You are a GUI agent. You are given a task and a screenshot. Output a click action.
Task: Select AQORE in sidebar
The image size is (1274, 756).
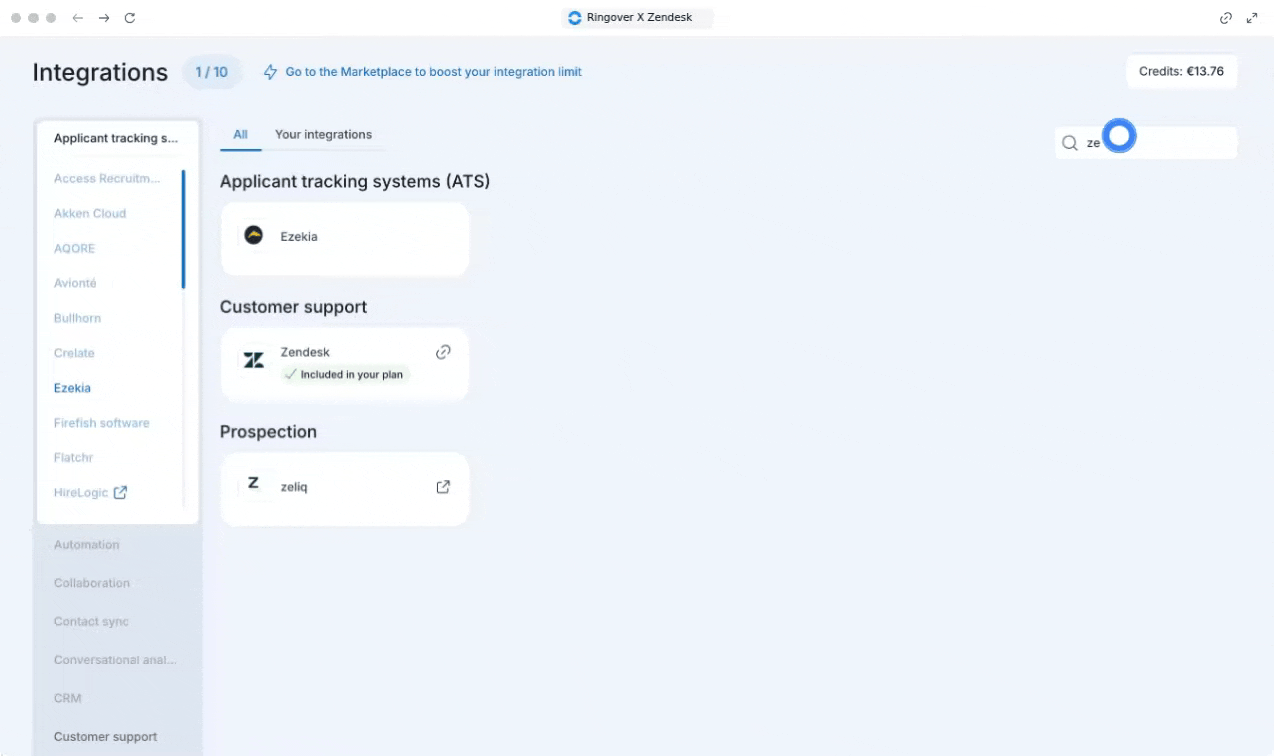pyautogui.click(x=75, y=248)
